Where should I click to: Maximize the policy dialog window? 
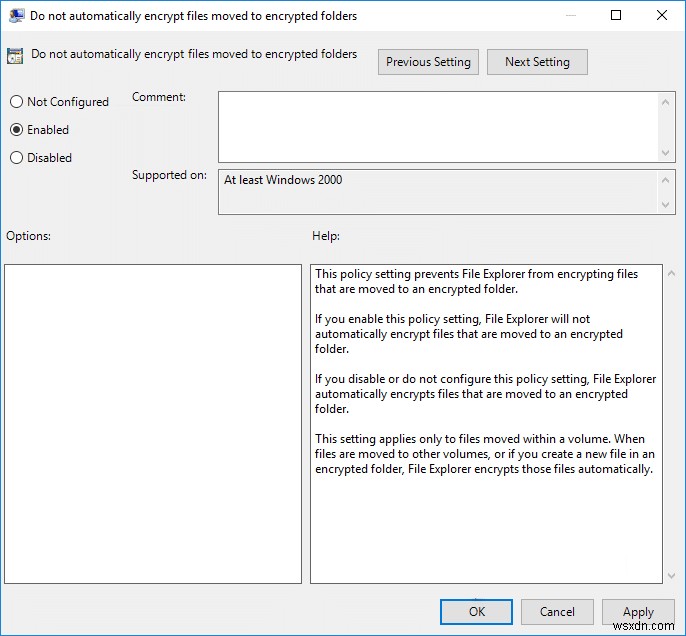[x=616, y=15]
